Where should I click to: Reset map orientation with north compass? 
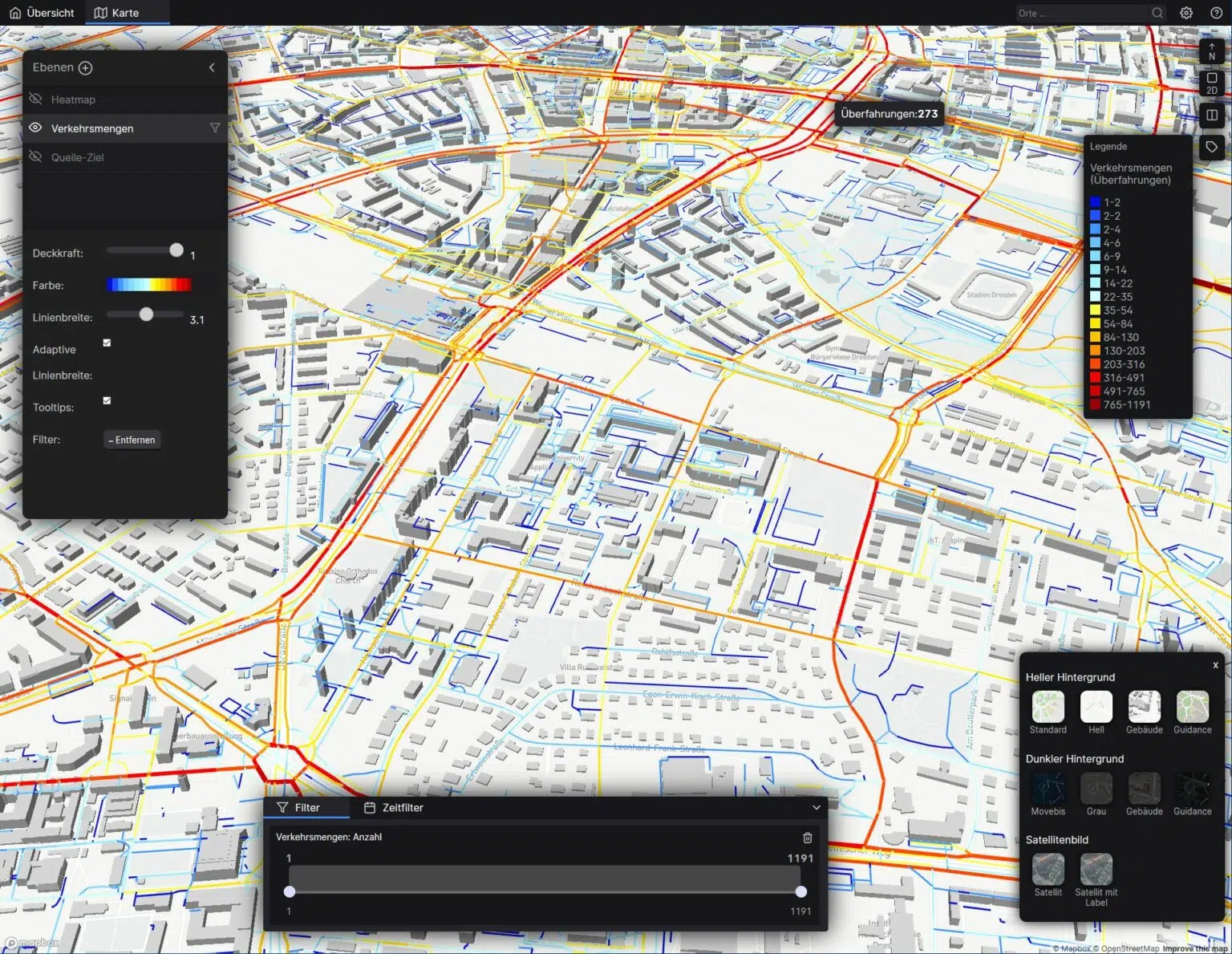point(1211,51)
